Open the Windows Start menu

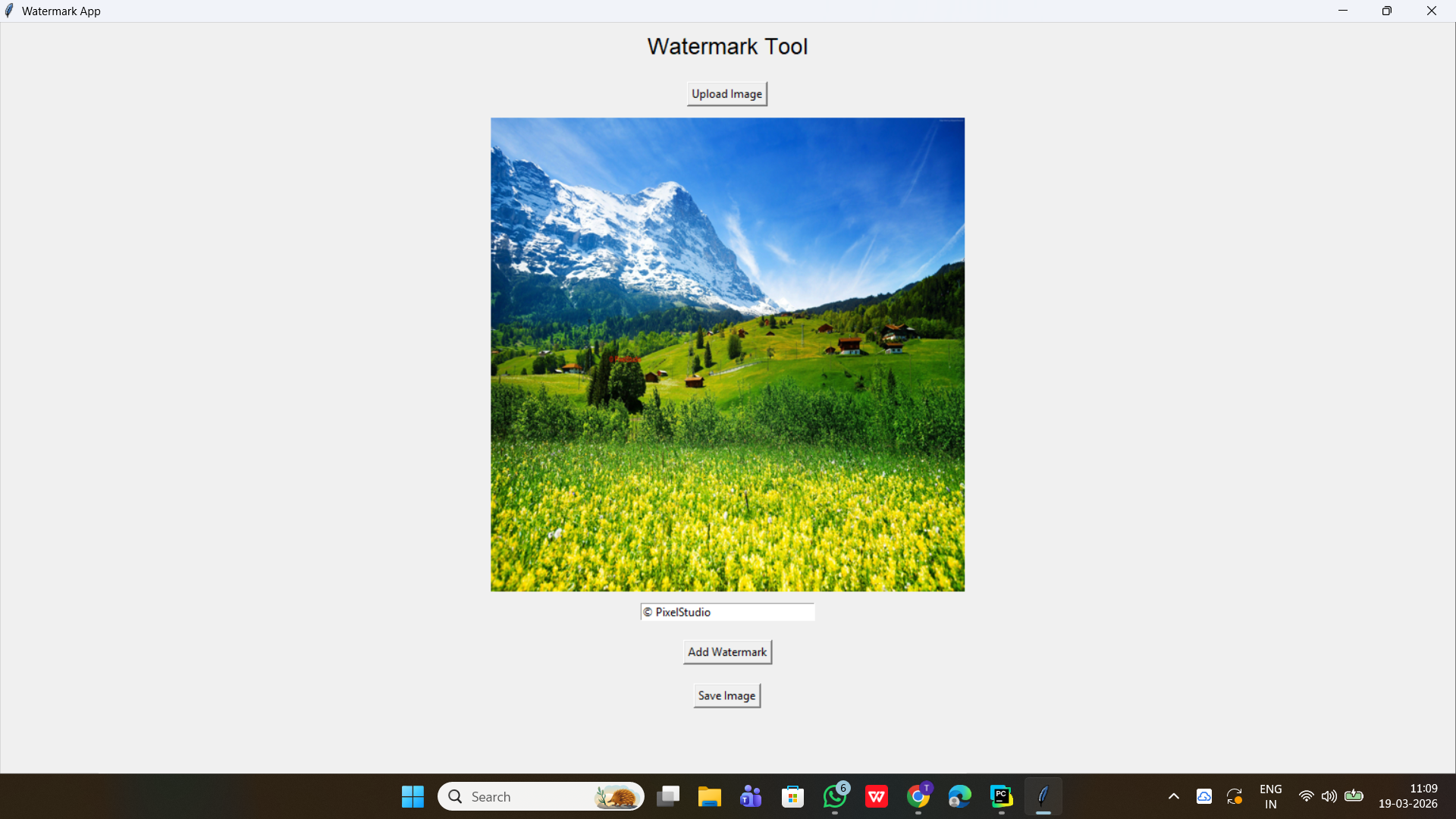(x=412, y=796)
